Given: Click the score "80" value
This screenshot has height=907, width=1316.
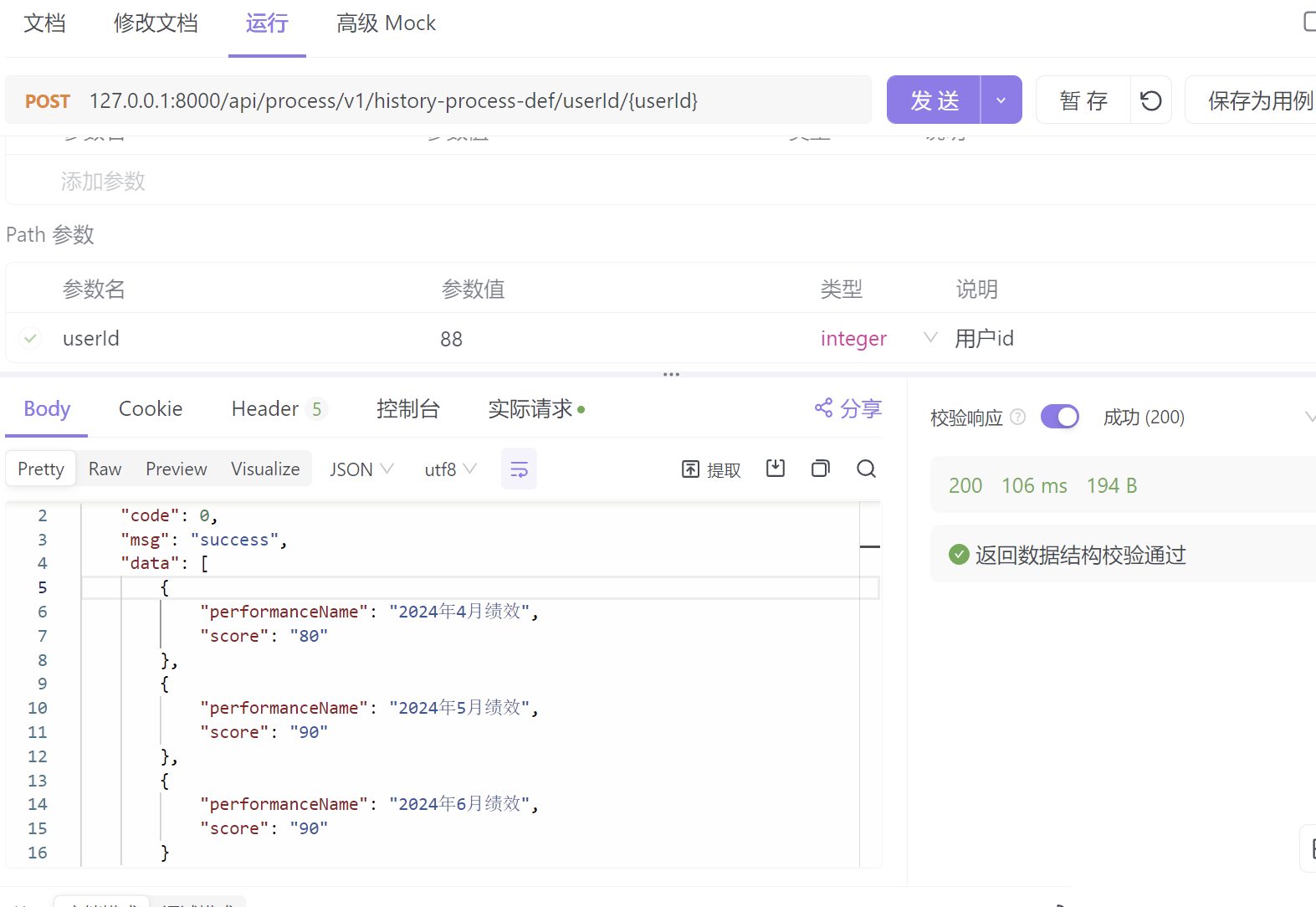Looking at the screenshot, I should pos(309,636).
